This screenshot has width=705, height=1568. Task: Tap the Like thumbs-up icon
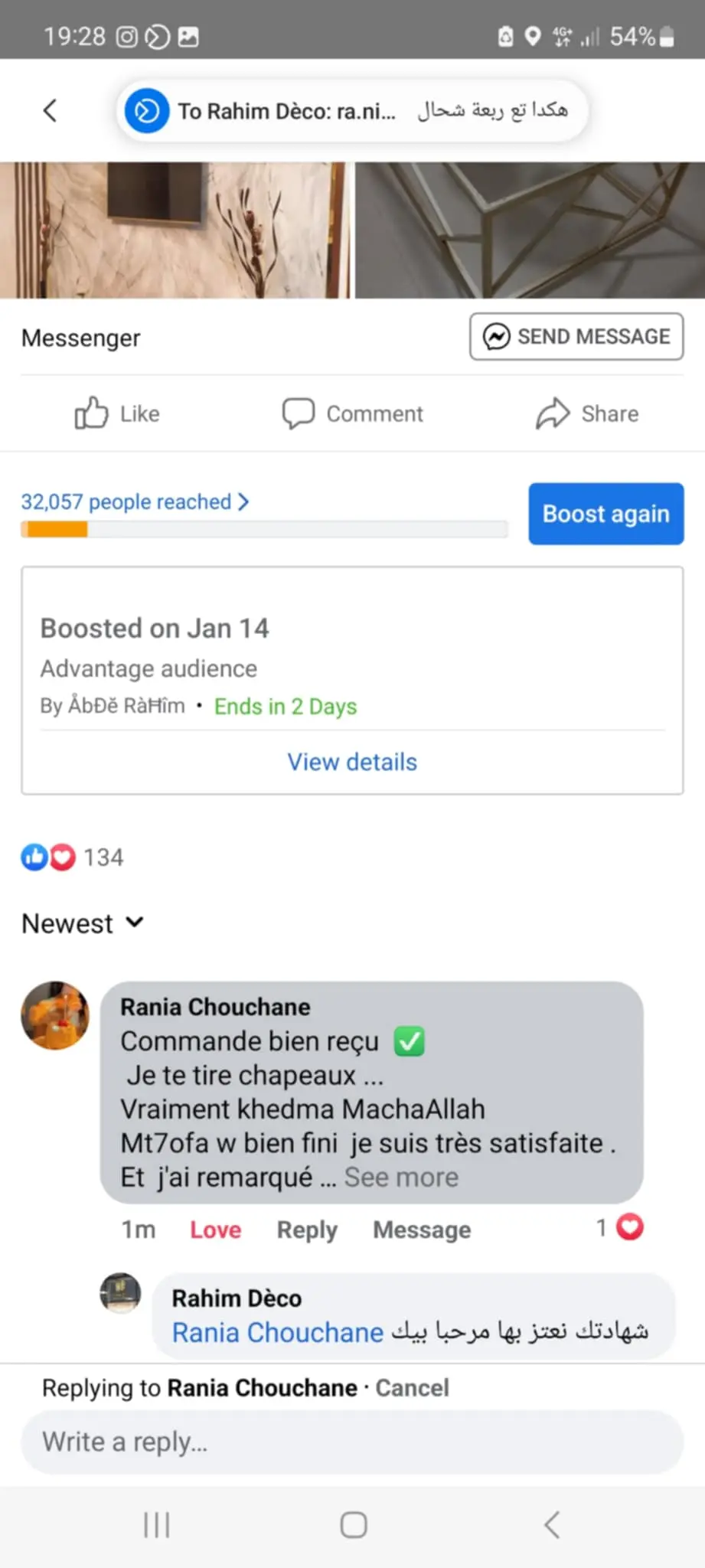[91, 413]
